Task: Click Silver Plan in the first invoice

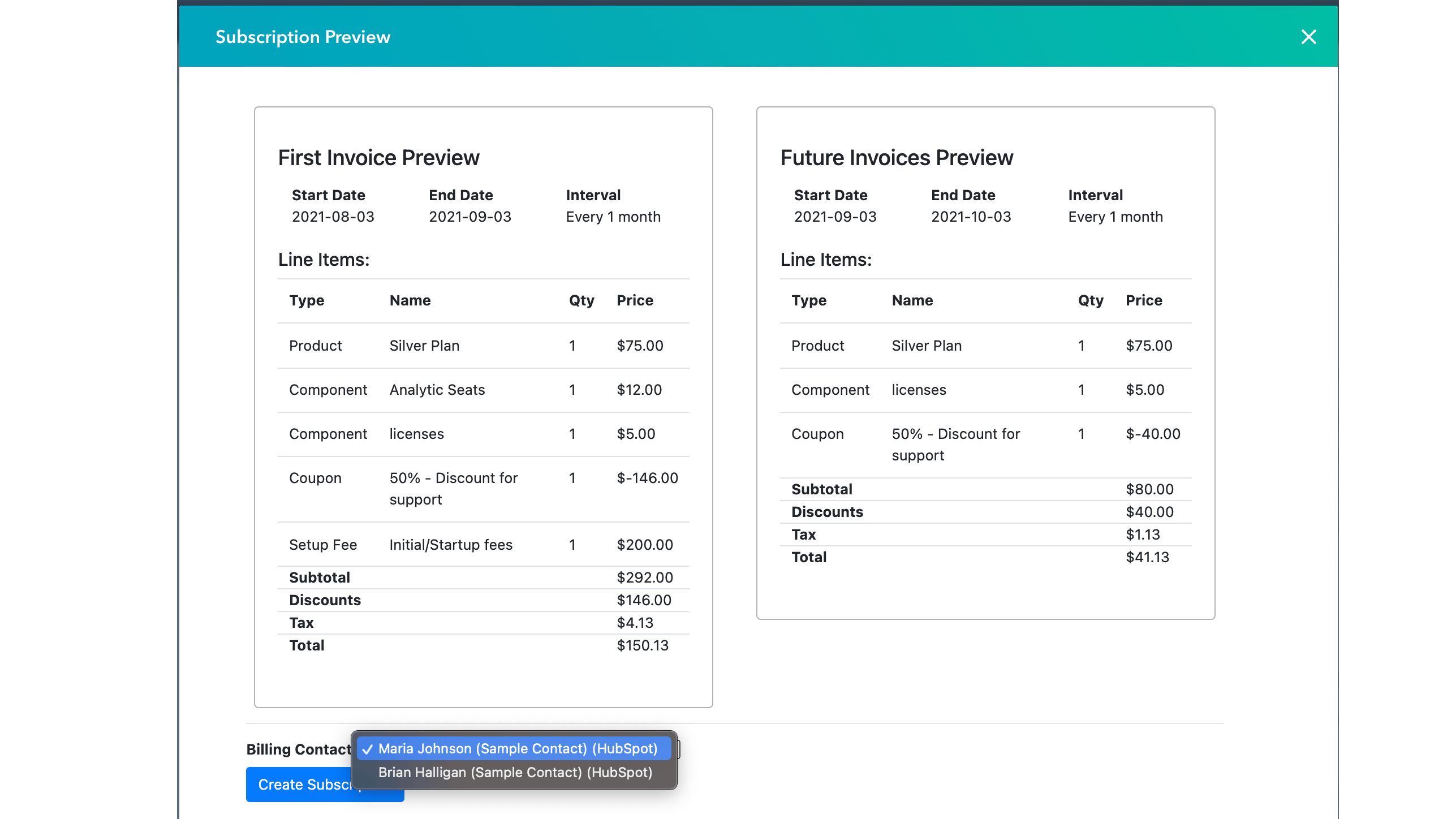Action: [424, 346]
